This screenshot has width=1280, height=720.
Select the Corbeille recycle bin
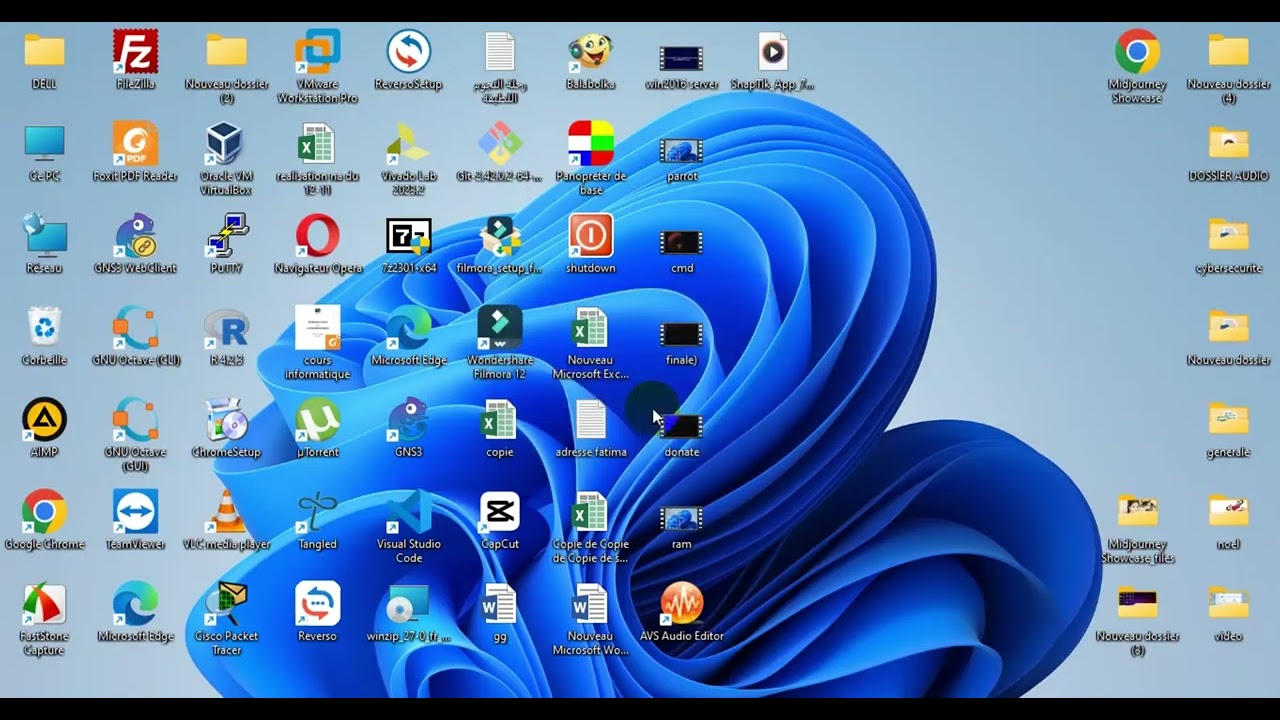44,328
